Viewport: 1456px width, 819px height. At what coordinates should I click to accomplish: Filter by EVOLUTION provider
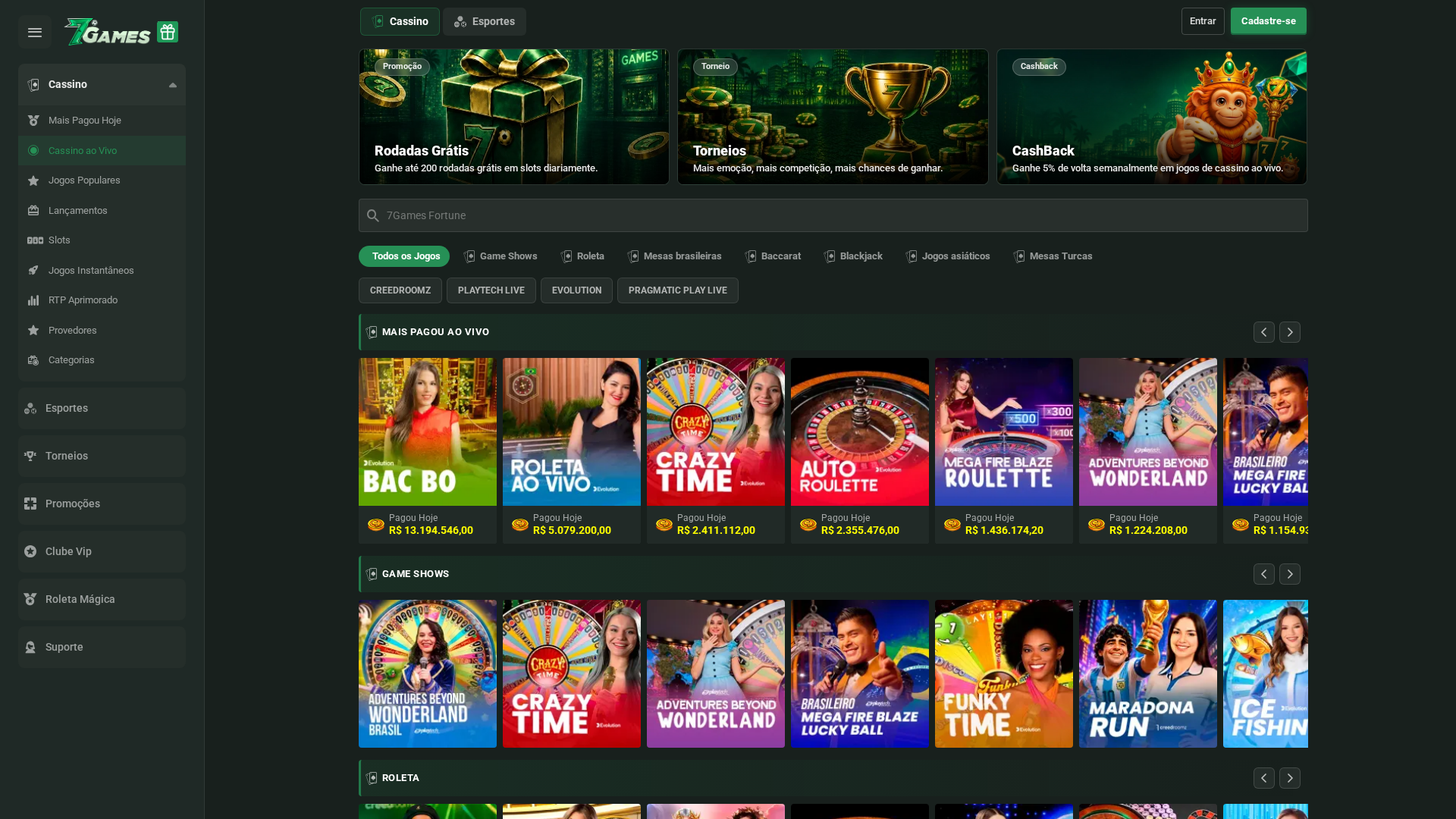coord(576,290)
